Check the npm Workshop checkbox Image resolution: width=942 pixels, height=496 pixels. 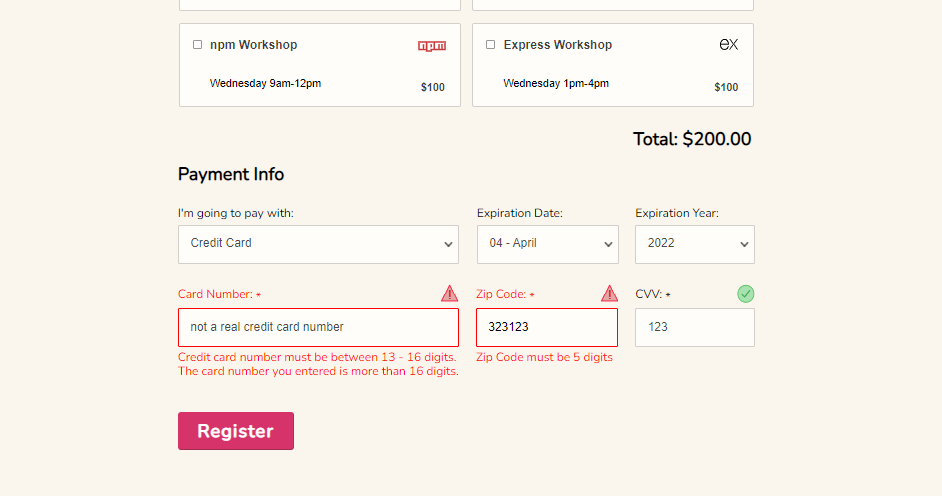click(x=197, y=45)
